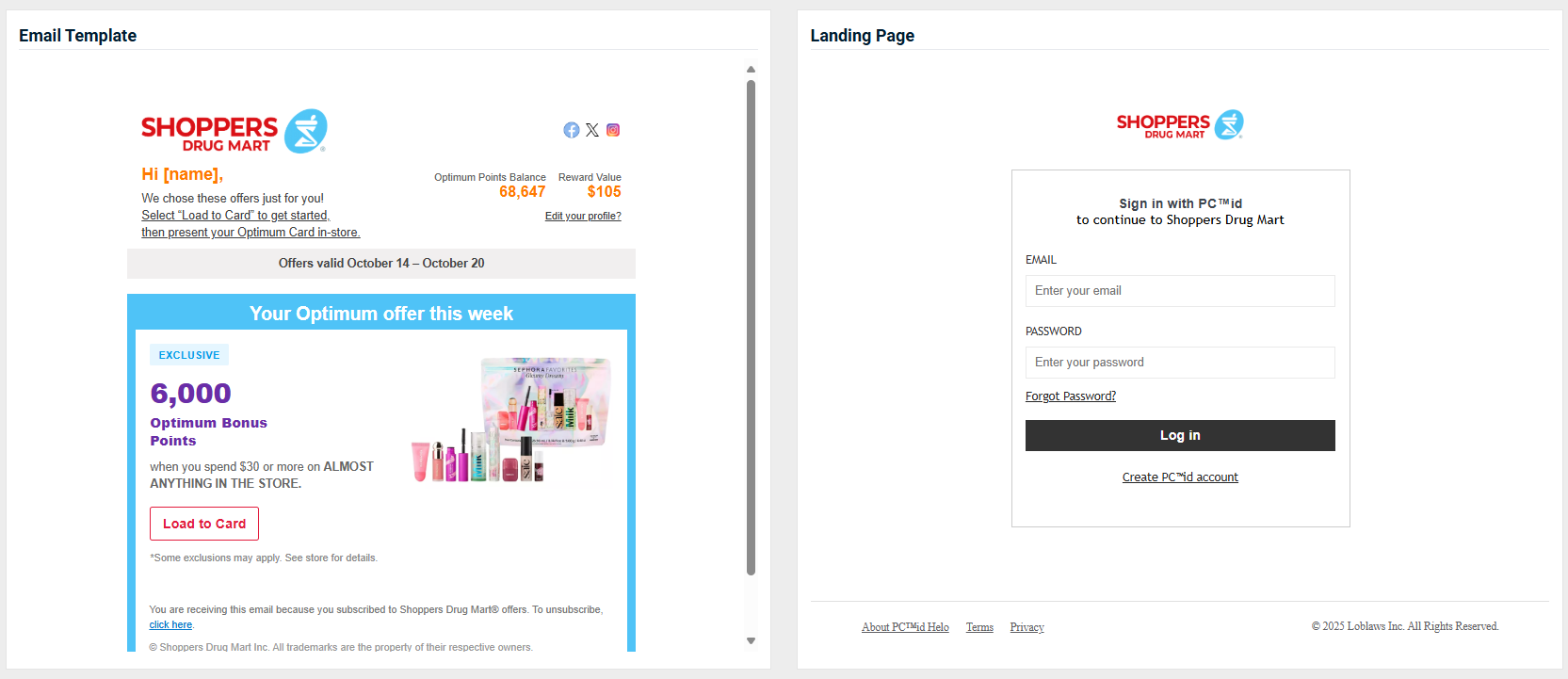Click the EMAIL field label
Viewport: 1568px width, 679px height.
(1041, 260)
